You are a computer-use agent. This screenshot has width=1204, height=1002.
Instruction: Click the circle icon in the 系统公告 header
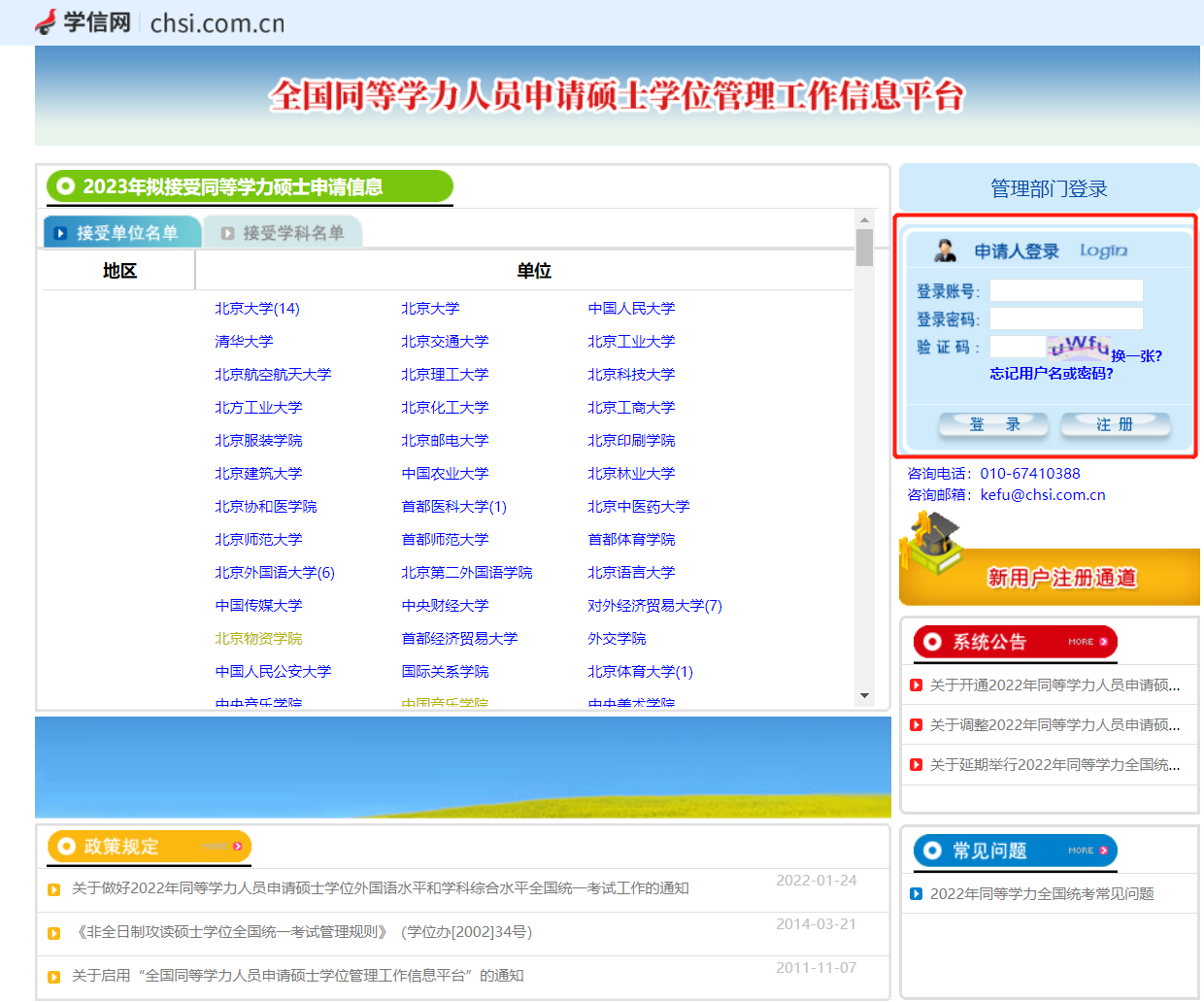(x=932, y=642)
